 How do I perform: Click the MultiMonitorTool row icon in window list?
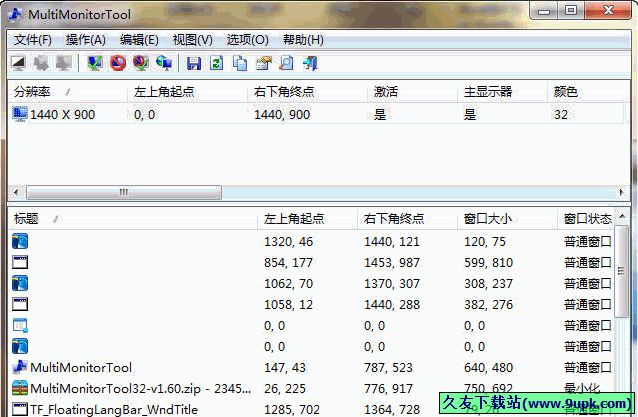tap(20, 367)
